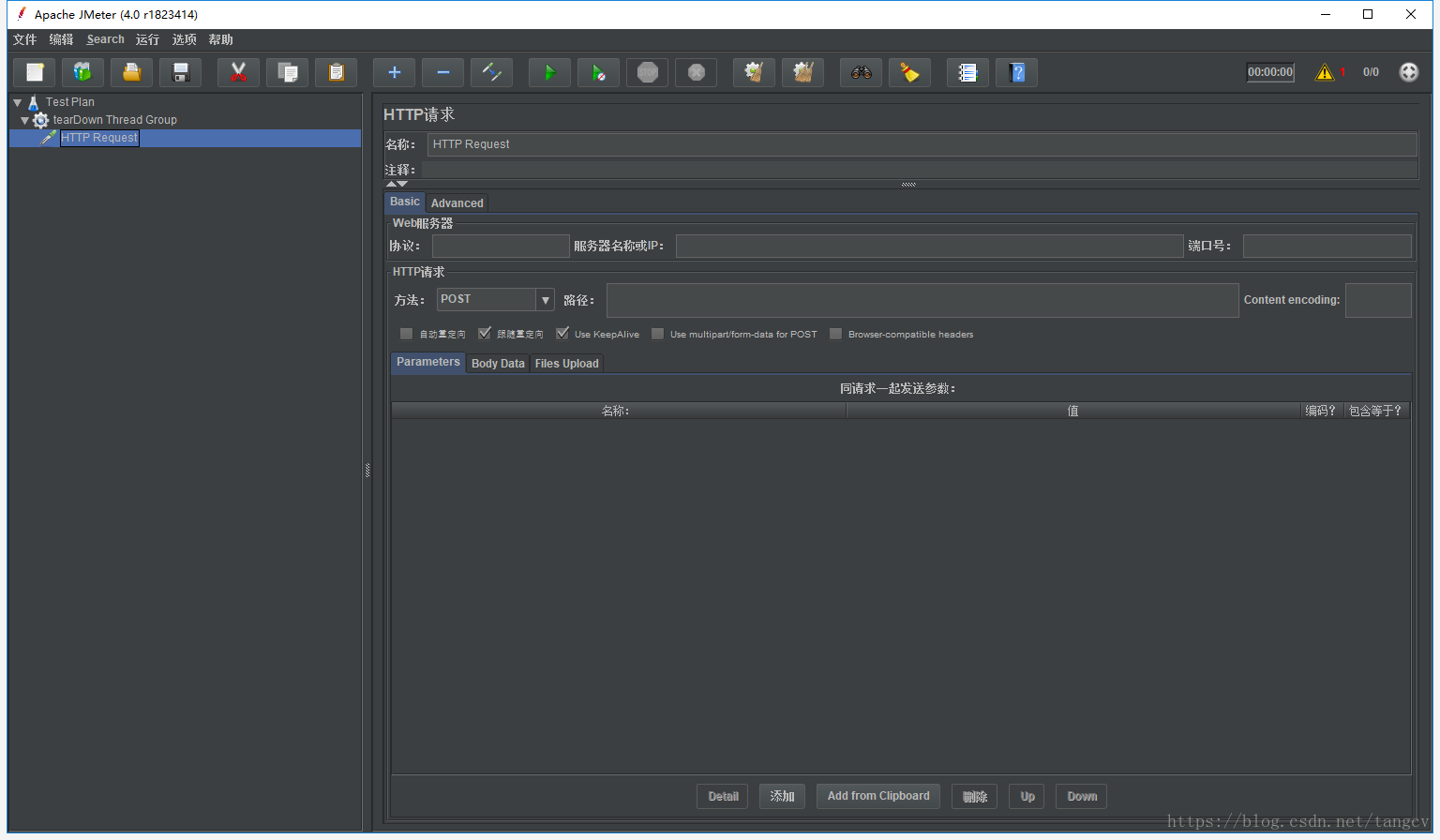Switch to the Body Data tab
Viewport: 1440px width, 840px height.
[x=498, y=364]
